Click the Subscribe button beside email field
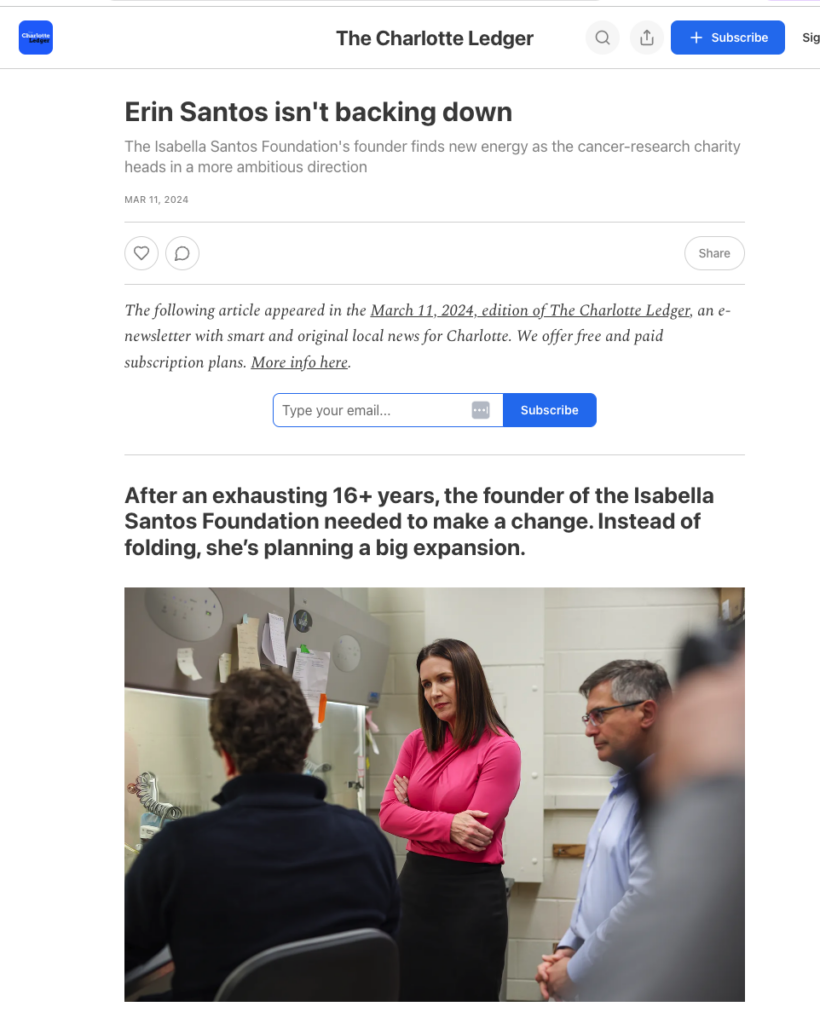820x1024 pixels. pos(549,410)
